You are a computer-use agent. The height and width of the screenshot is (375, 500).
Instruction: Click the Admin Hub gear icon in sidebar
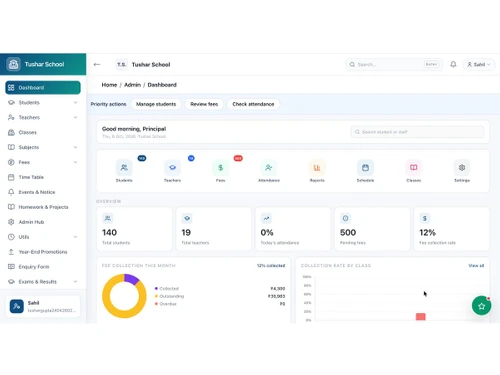coord(11,222)
